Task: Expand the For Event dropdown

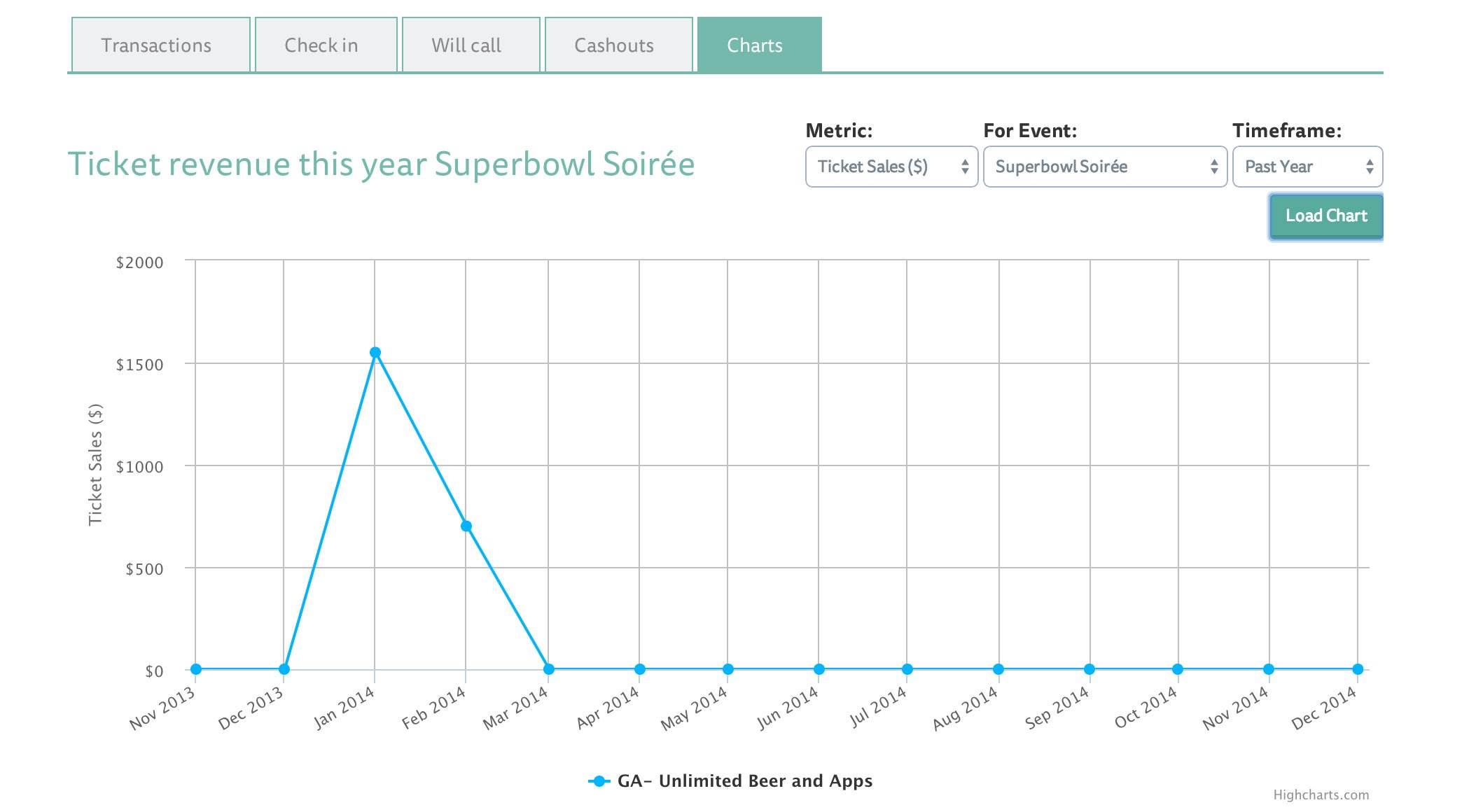Action: pyautogui.click(x=1104, y=167)
